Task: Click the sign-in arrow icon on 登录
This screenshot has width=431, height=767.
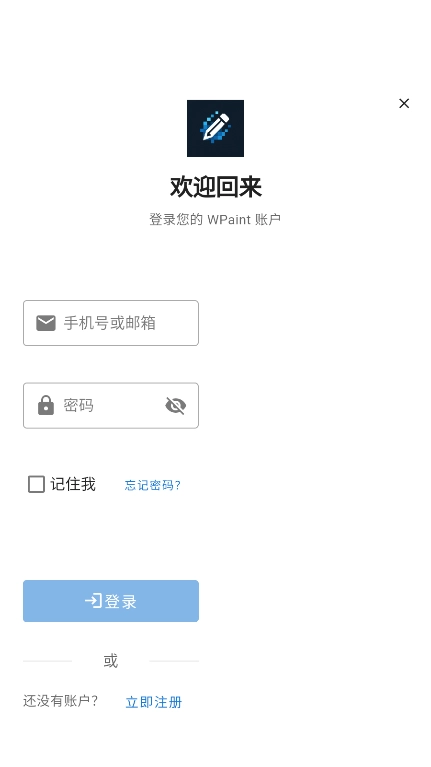Action: pyautogui.click(x=93, y=601)
